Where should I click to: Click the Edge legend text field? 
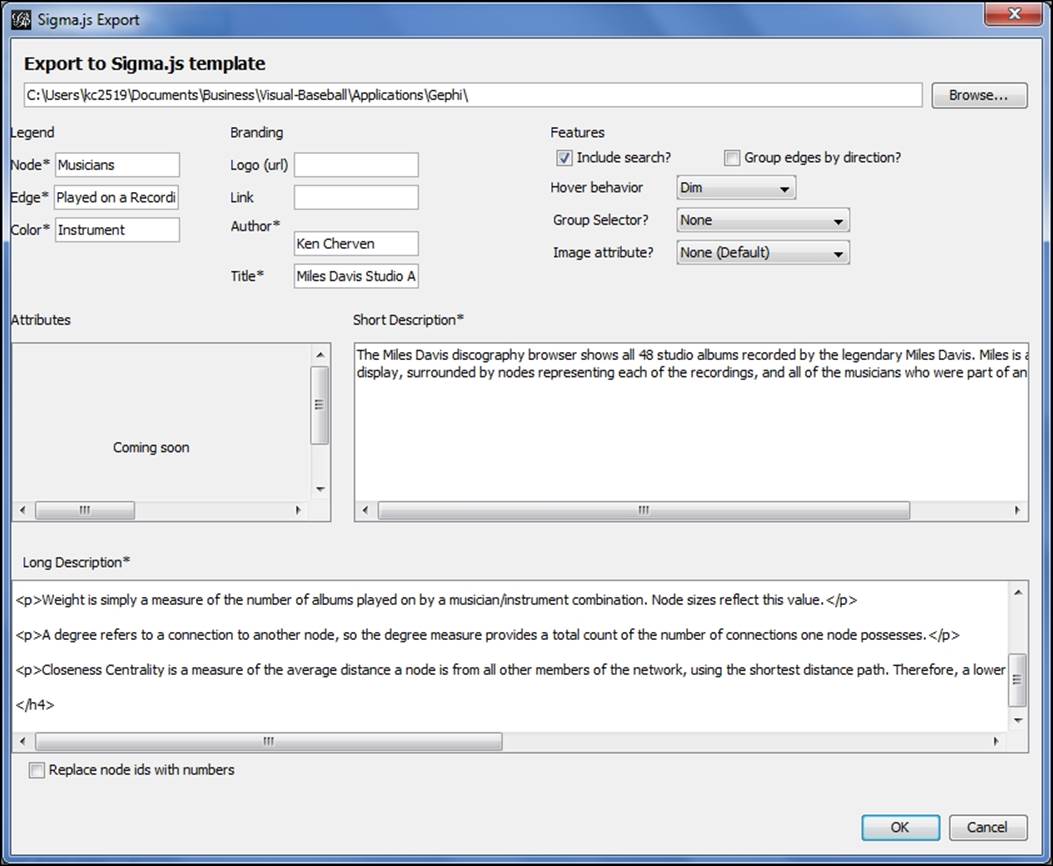117,197
